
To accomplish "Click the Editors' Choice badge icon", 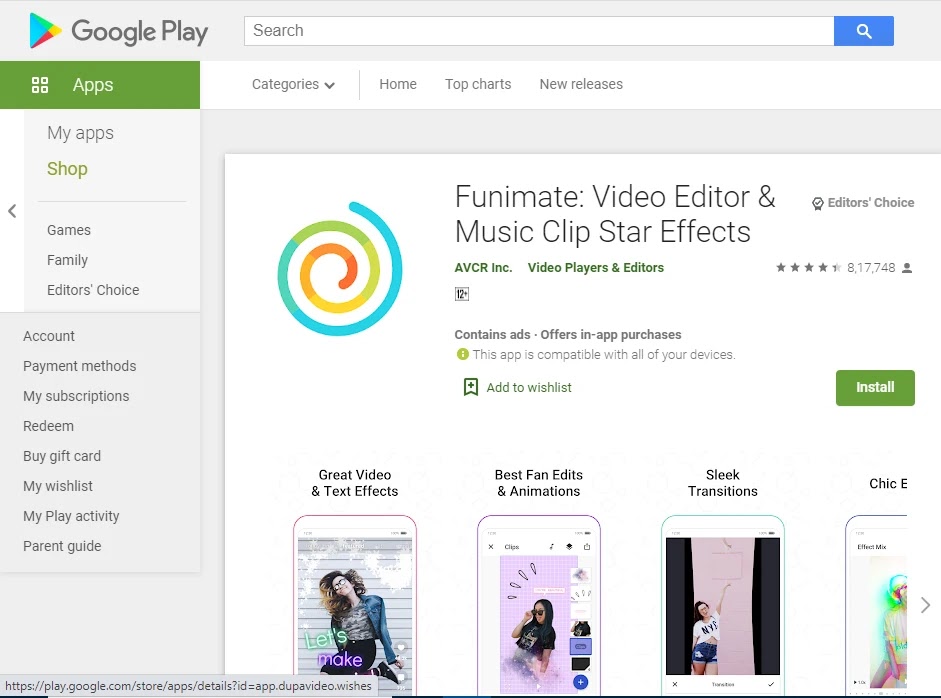I will [817, 203].
